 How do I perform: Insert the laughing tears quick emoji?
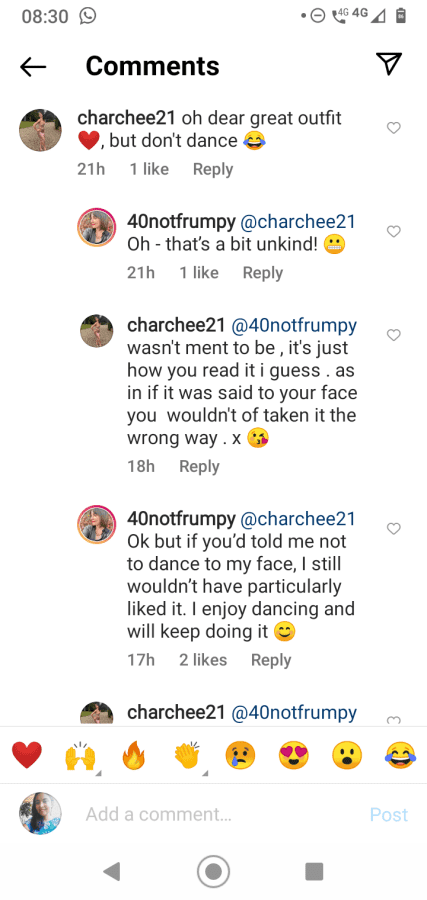click(x=400, y=755)
